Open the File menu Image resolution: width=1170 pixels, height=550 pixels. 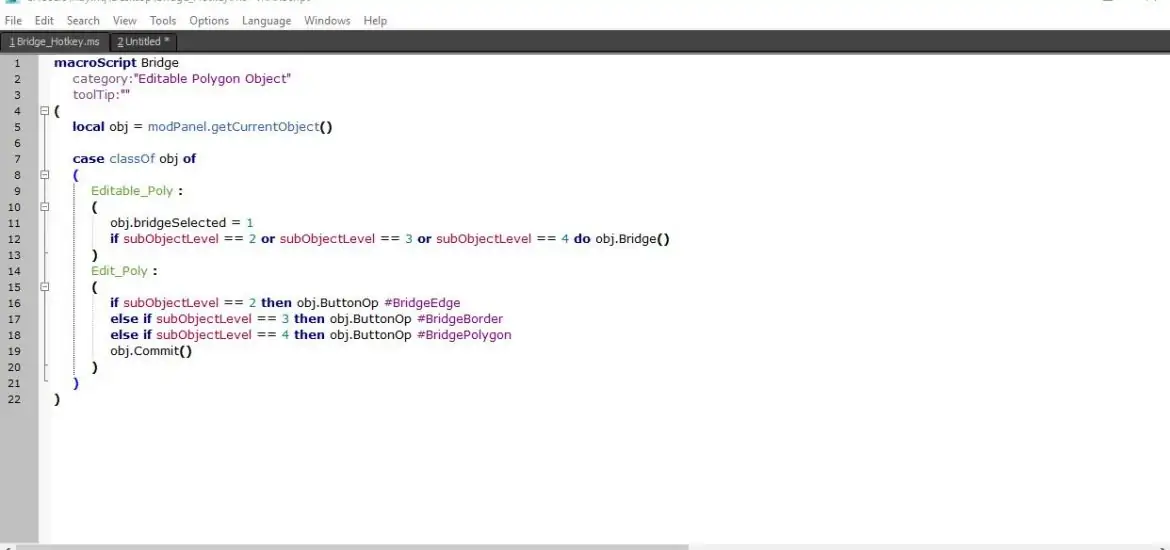click(x=13, y=20)
